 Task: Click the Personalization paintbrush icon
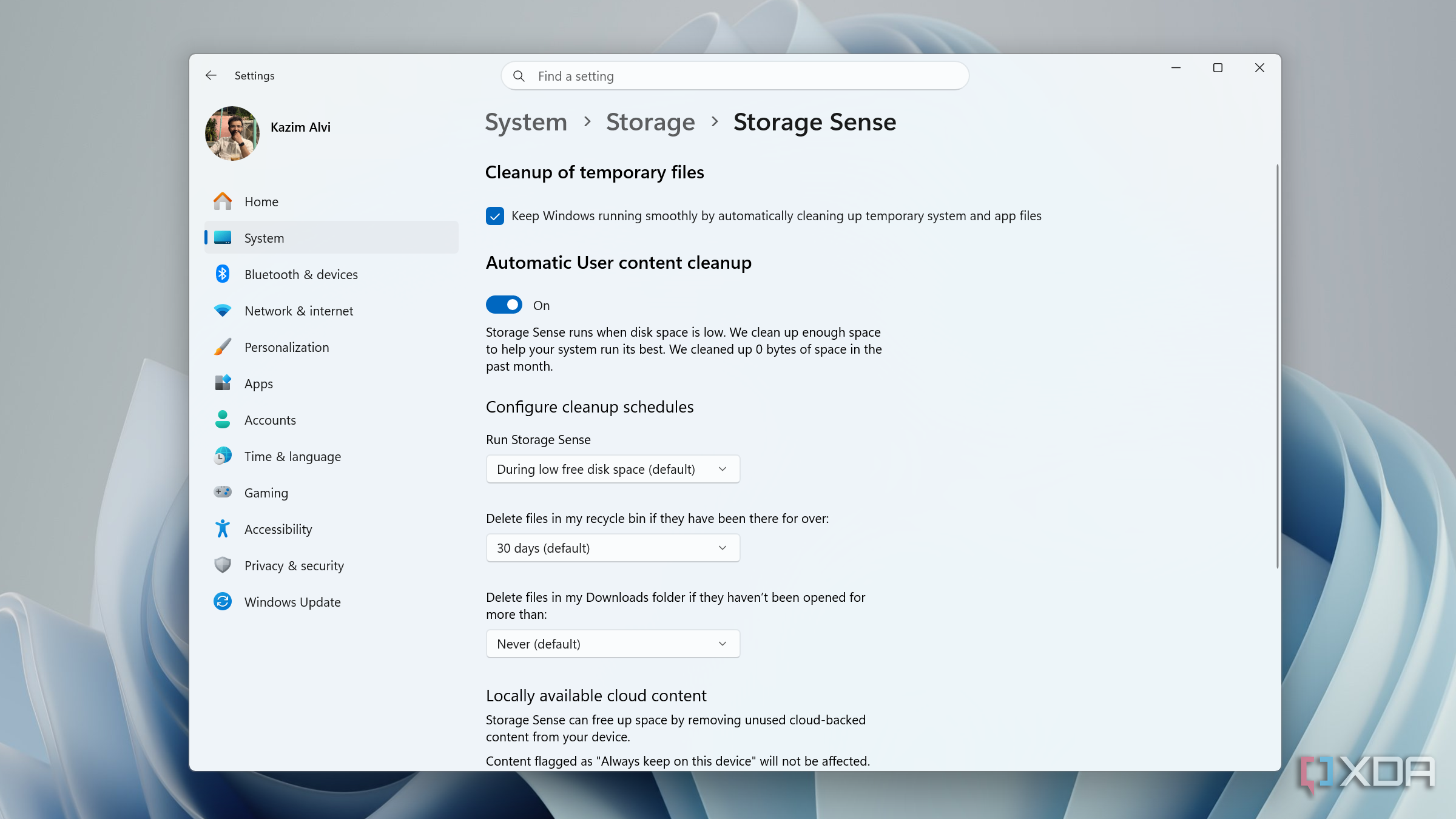pos(223,347)
